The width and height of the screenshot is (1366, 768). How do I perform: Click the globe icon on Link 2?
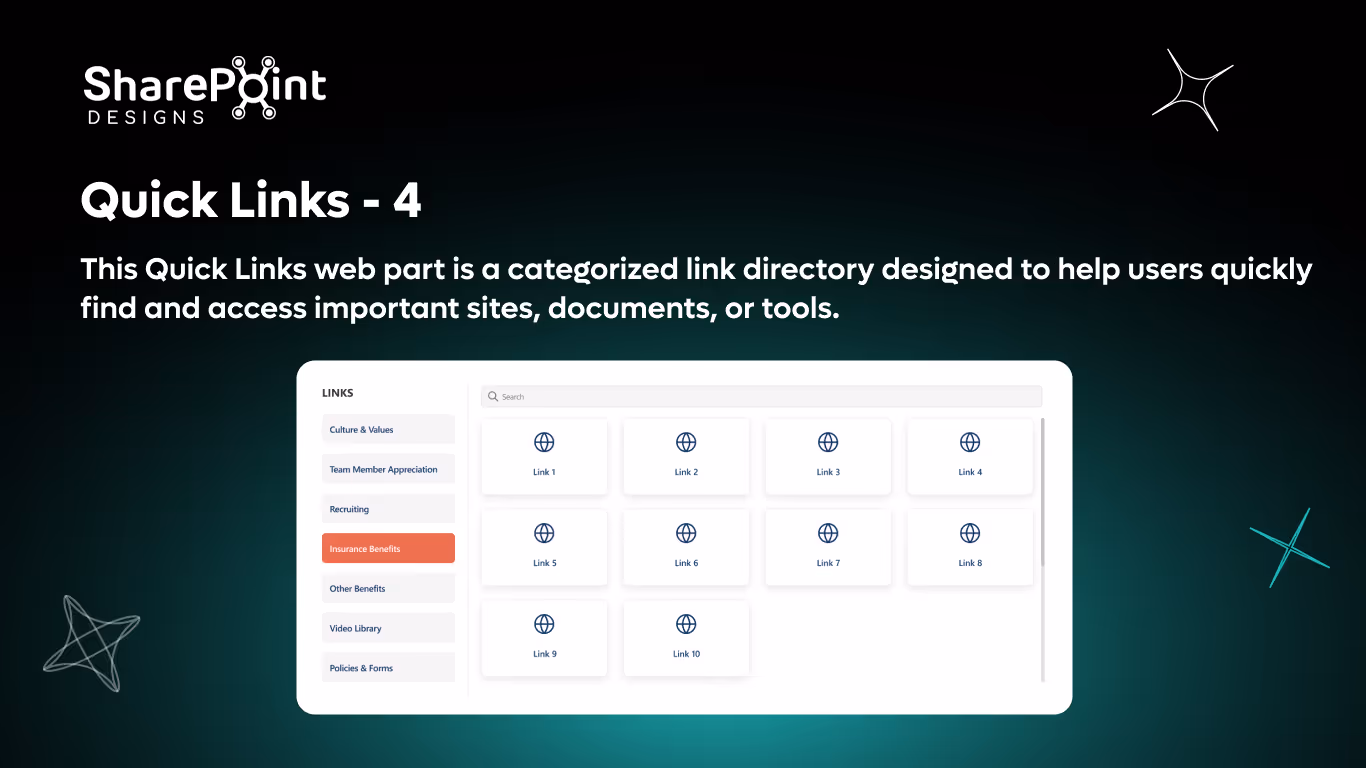coord(686,441)
